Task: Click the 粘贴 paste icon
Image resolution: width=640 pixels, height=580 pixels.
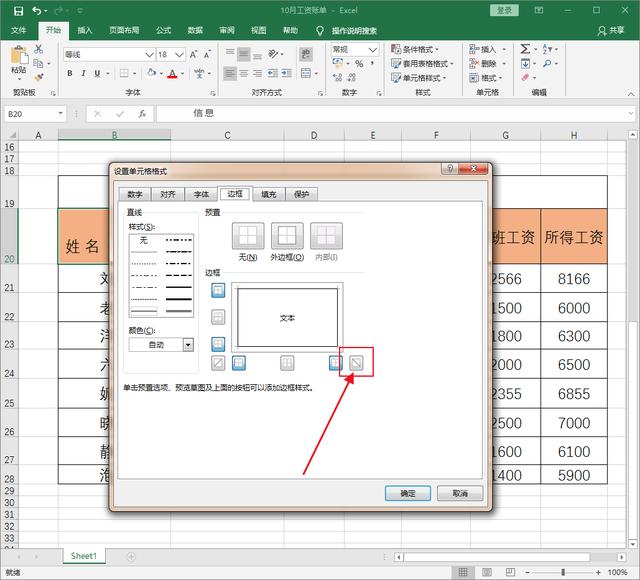Action: [x=19, y=56]
